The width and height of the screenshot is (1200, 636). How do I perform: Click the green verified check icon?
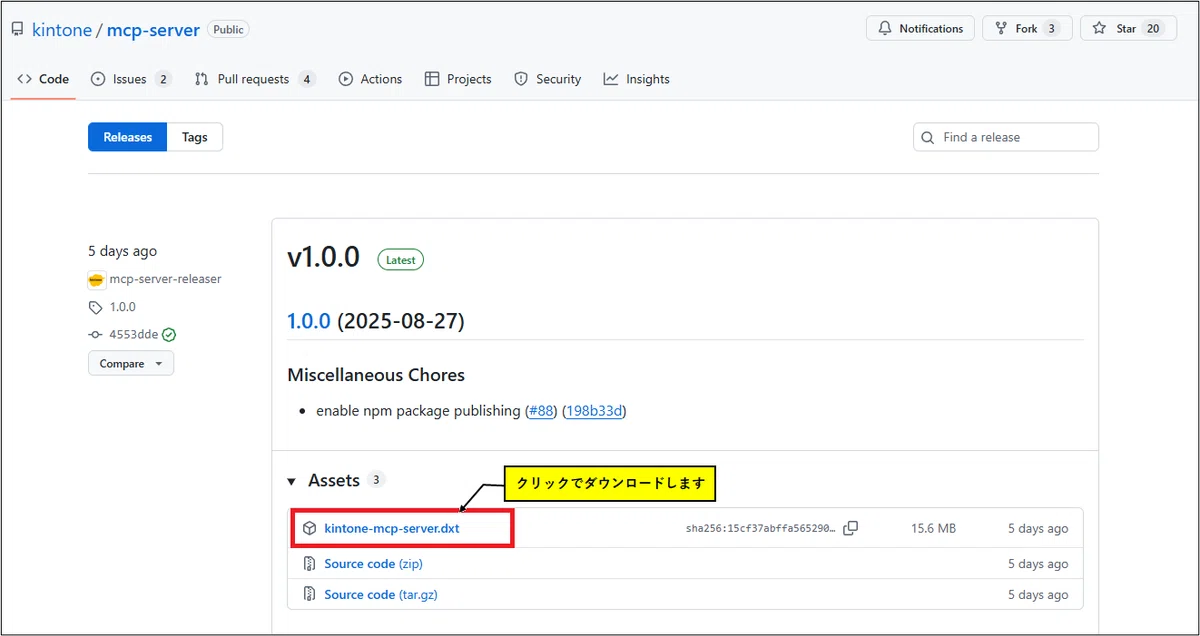coord(169,335)
